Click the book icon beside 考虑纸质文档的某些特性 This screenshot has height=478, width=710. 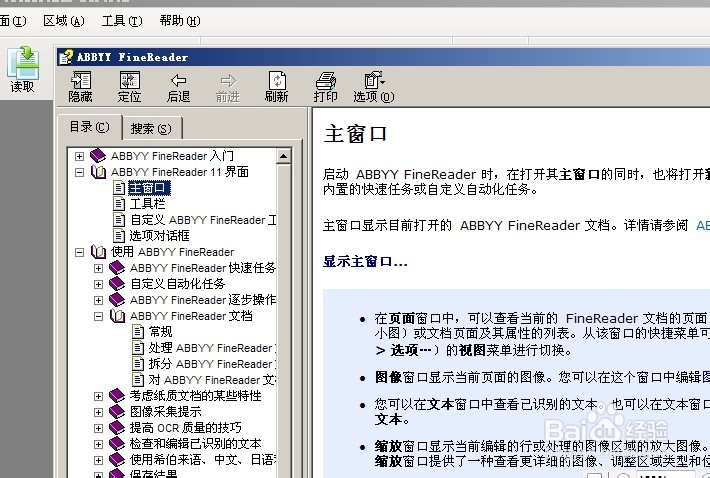(x=117, y=396)
